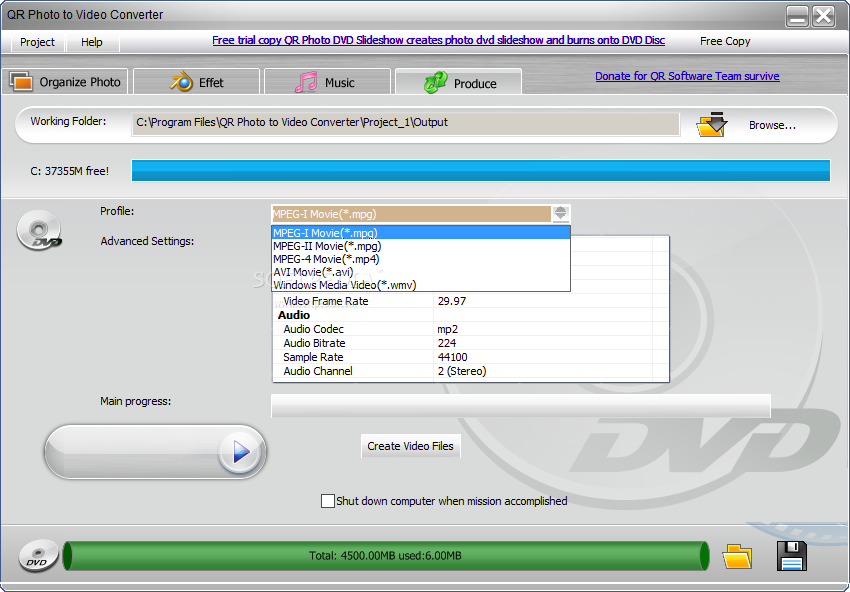Screen dimensions: 850x592
Task: Click the bottom-left DVD disc icon
Action: [x=37, y=556]
